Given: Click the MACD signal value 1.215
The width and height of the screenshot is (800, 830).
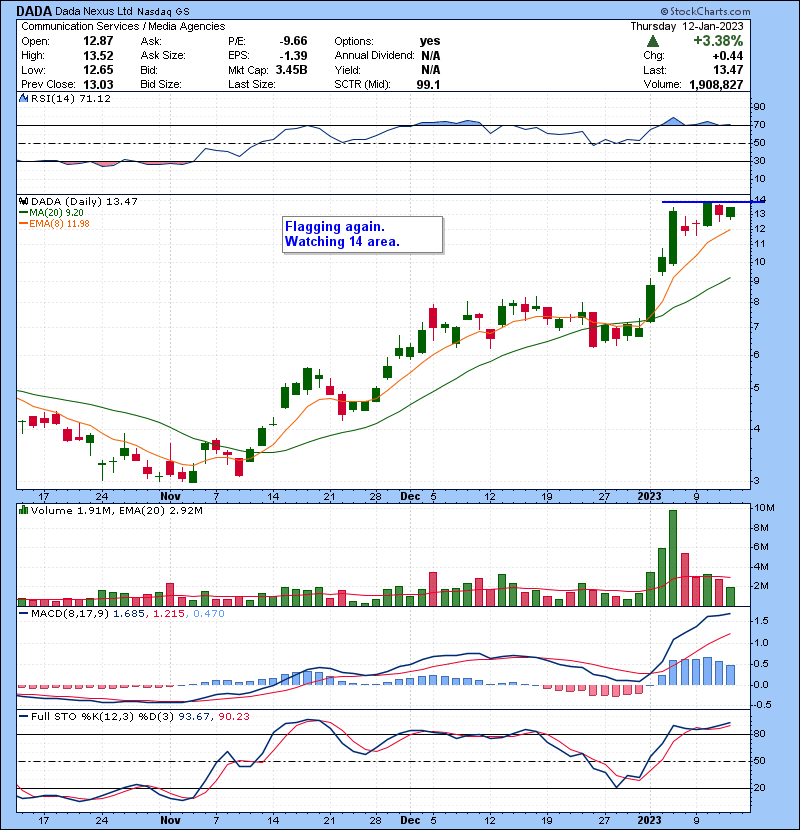Looking at the screenshot, I should click(168, 614).
